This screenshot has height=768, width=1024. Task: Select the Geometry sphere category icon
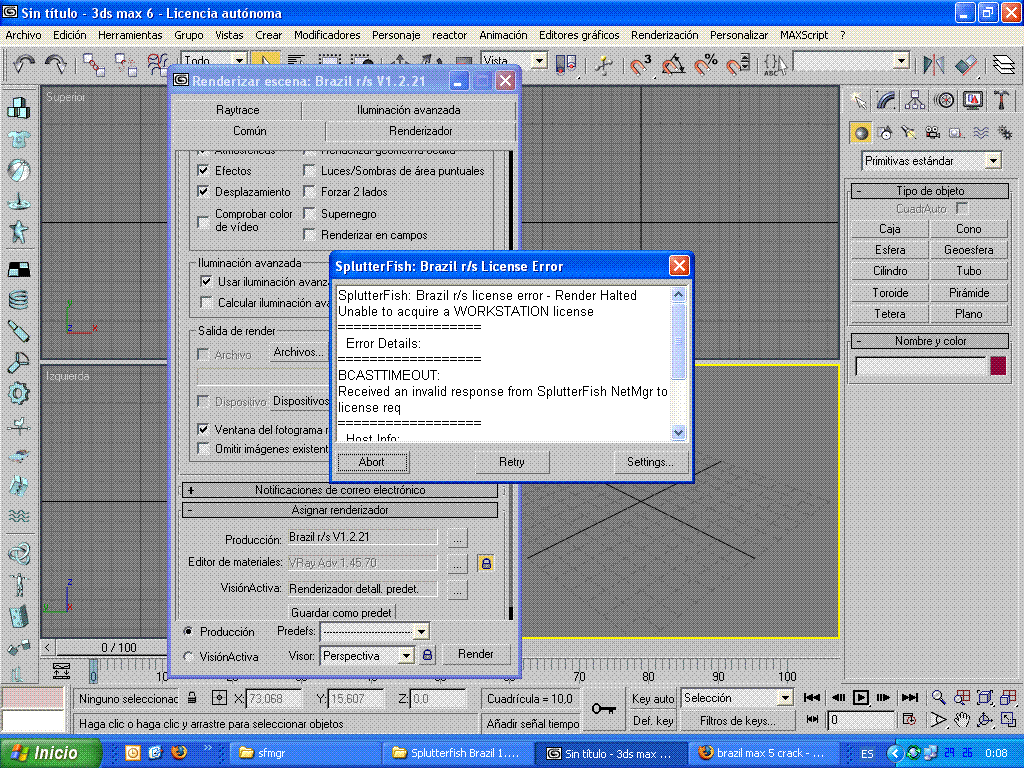coord(861,133)
